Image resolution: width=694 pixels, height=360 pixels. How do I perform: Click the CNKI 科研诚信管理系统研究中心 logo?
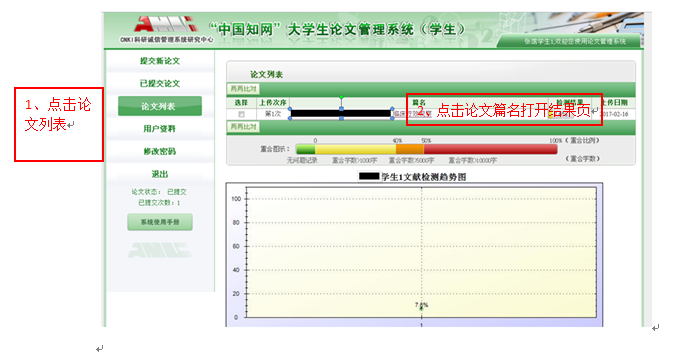coord(166,30)
